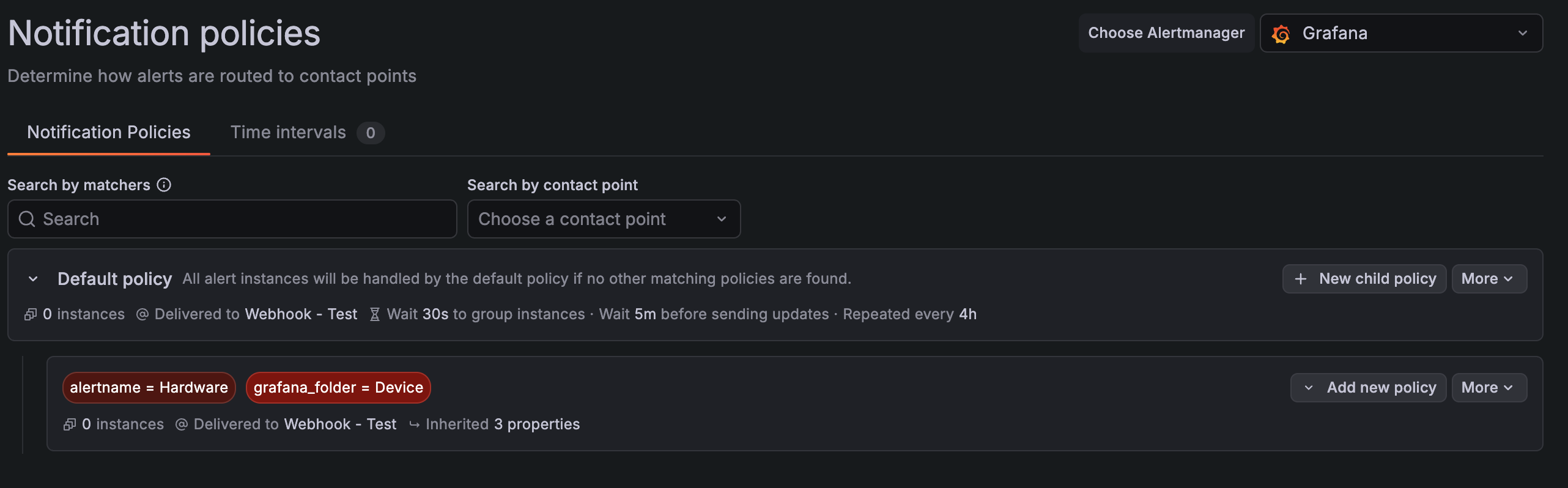The height and width of the screenshot is (488, 1568).
Task: Open the Choose Alertmanager Grafana dropdown
Action: pos(1400,33)
